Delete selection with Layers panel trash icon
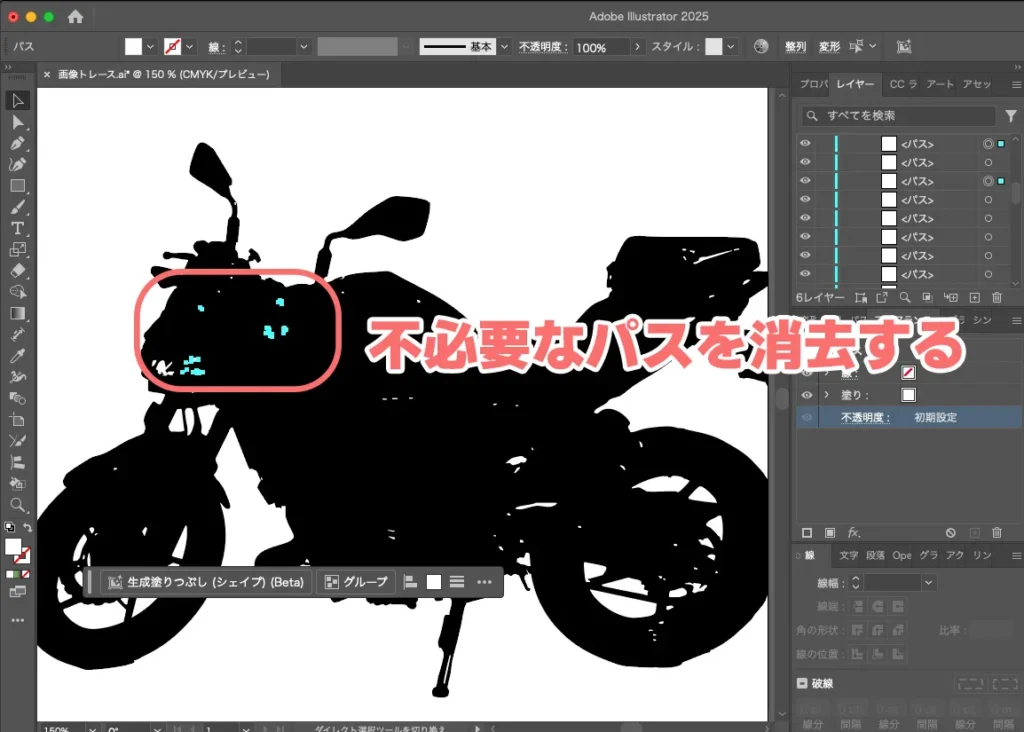The height and width of the screenshot is (732, 1024). click(996, 297)
